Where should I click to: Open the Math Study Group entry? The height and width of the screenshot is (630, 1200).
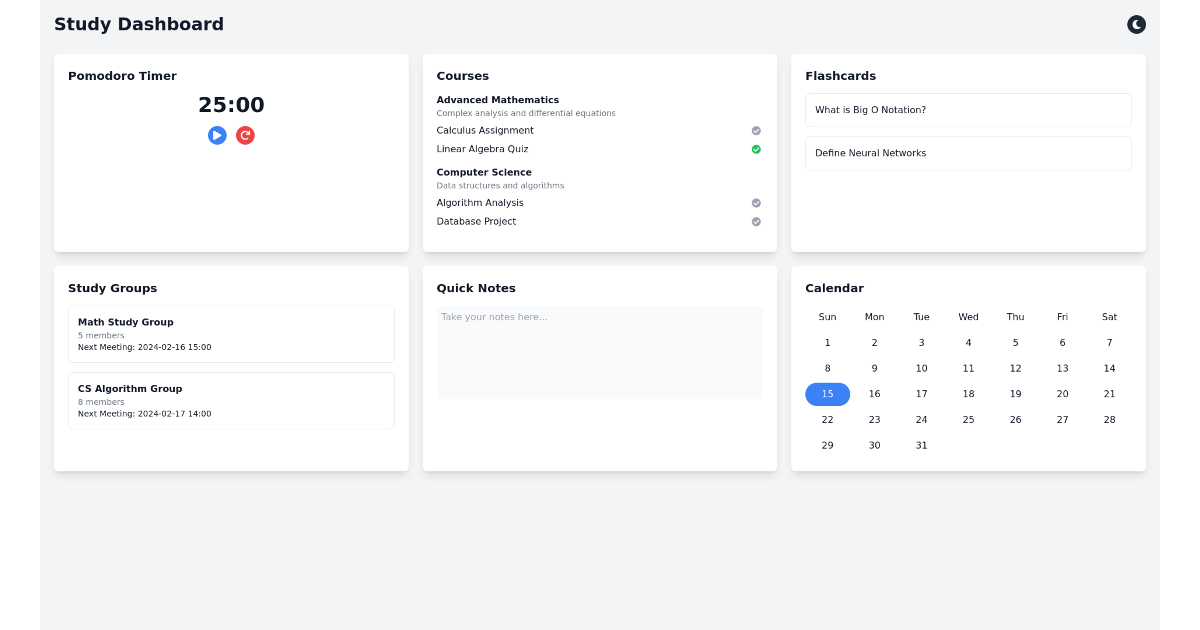pyautogui.click(x=231, y=334)
